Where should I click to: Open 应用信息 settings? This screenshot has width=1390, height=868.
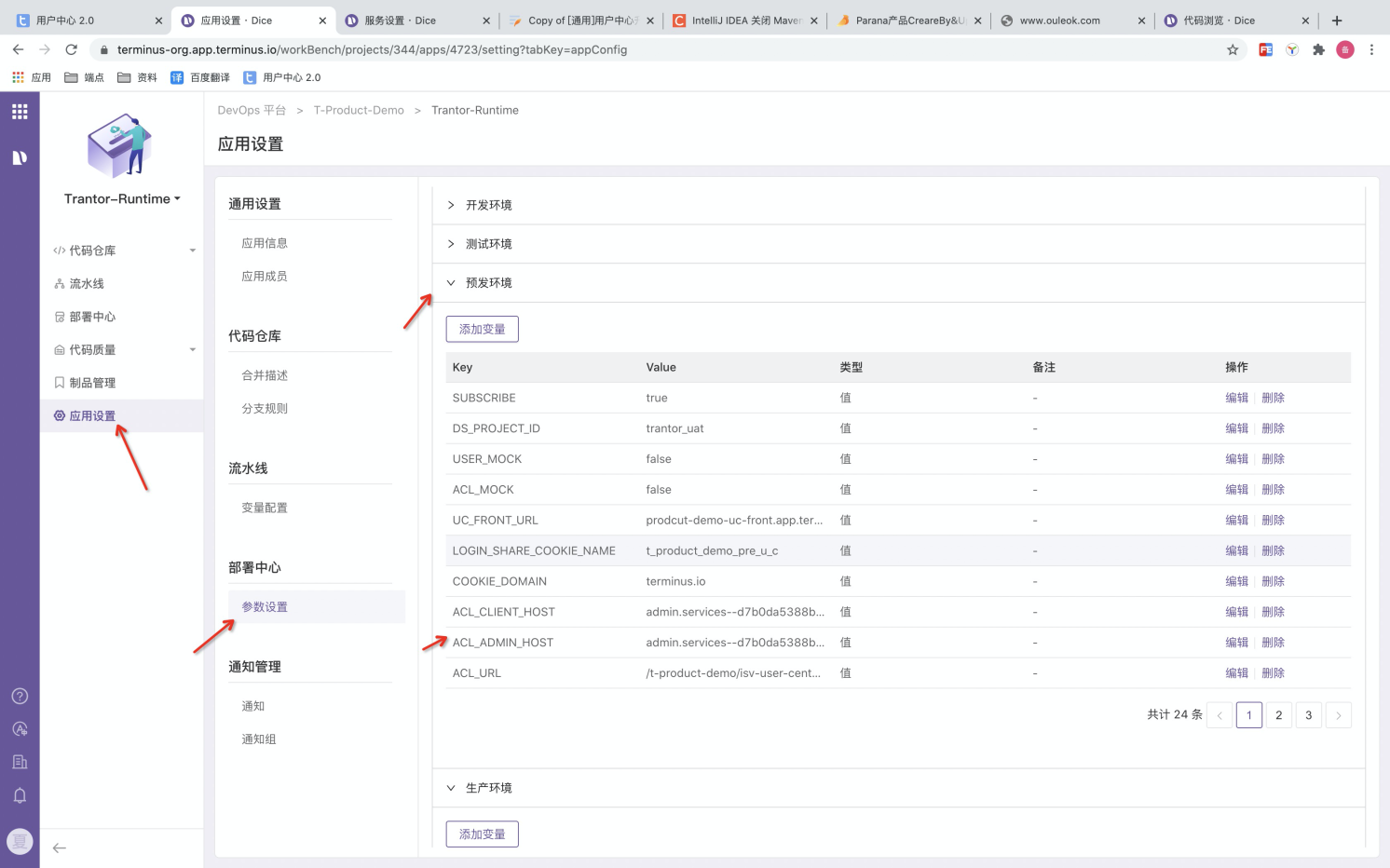click(265, 243)
